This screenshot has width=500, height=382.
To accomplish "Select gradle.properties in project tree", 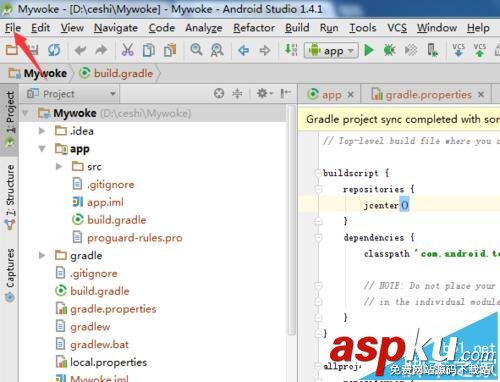I will tap(106, 309).
